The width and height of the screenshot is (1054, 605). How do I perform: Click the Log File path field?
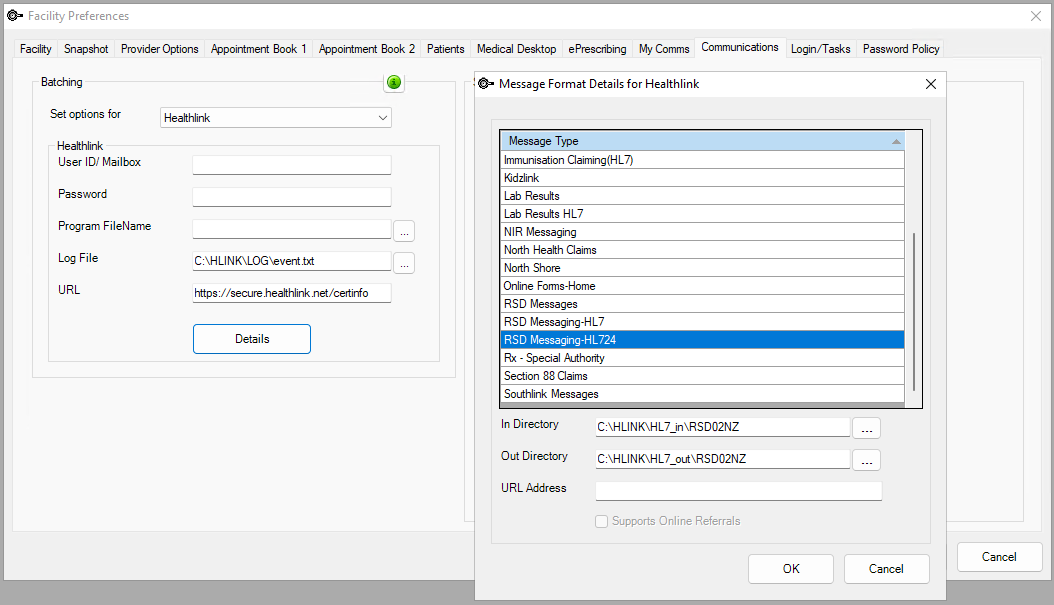point(292,261)
